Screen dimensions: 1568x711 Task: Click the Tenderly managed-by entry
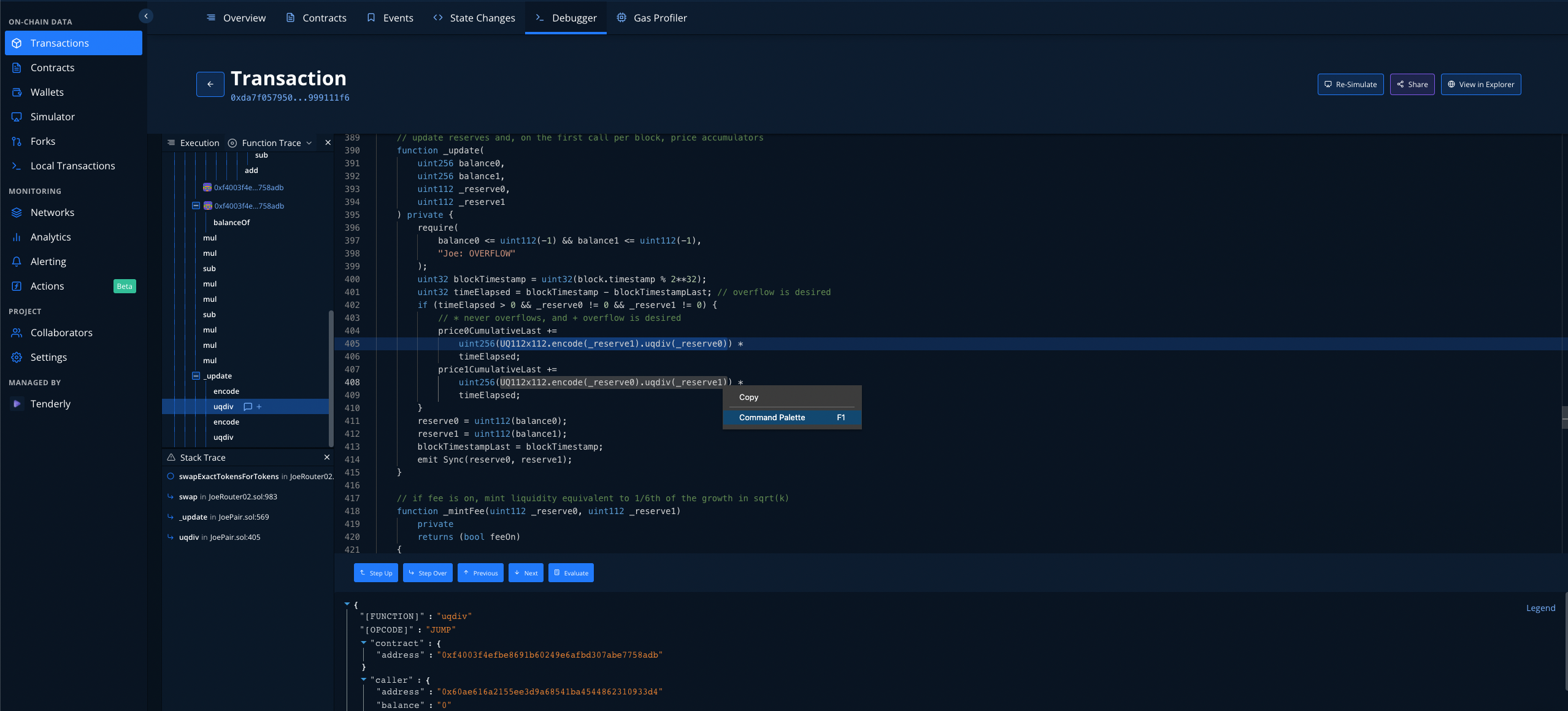[x=74, y=404]
